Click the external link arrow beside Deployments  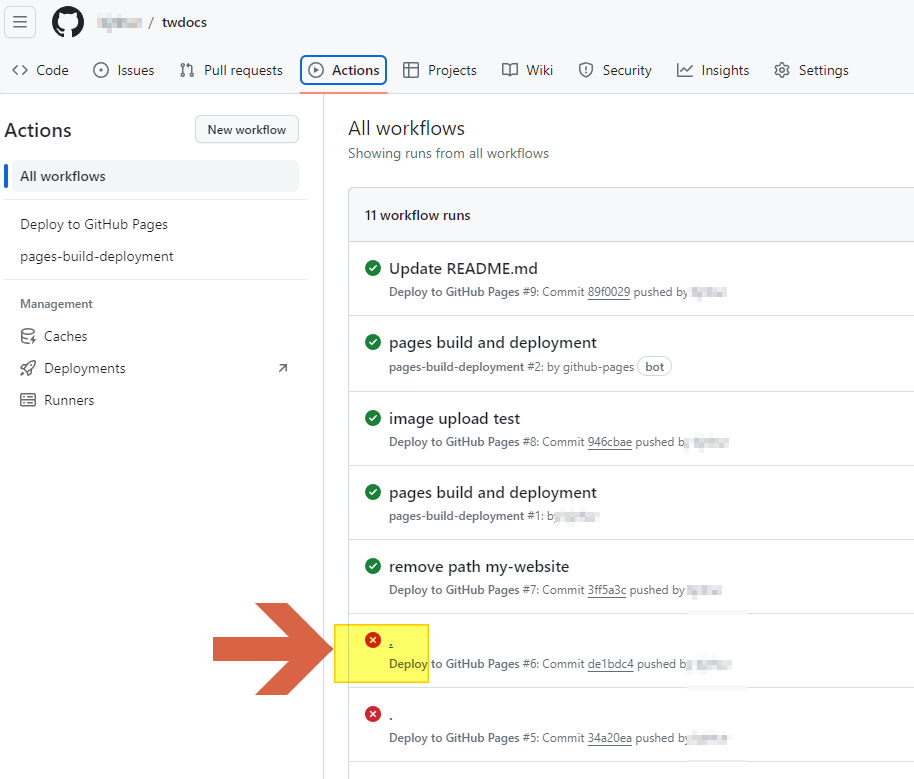pos(283,368)
